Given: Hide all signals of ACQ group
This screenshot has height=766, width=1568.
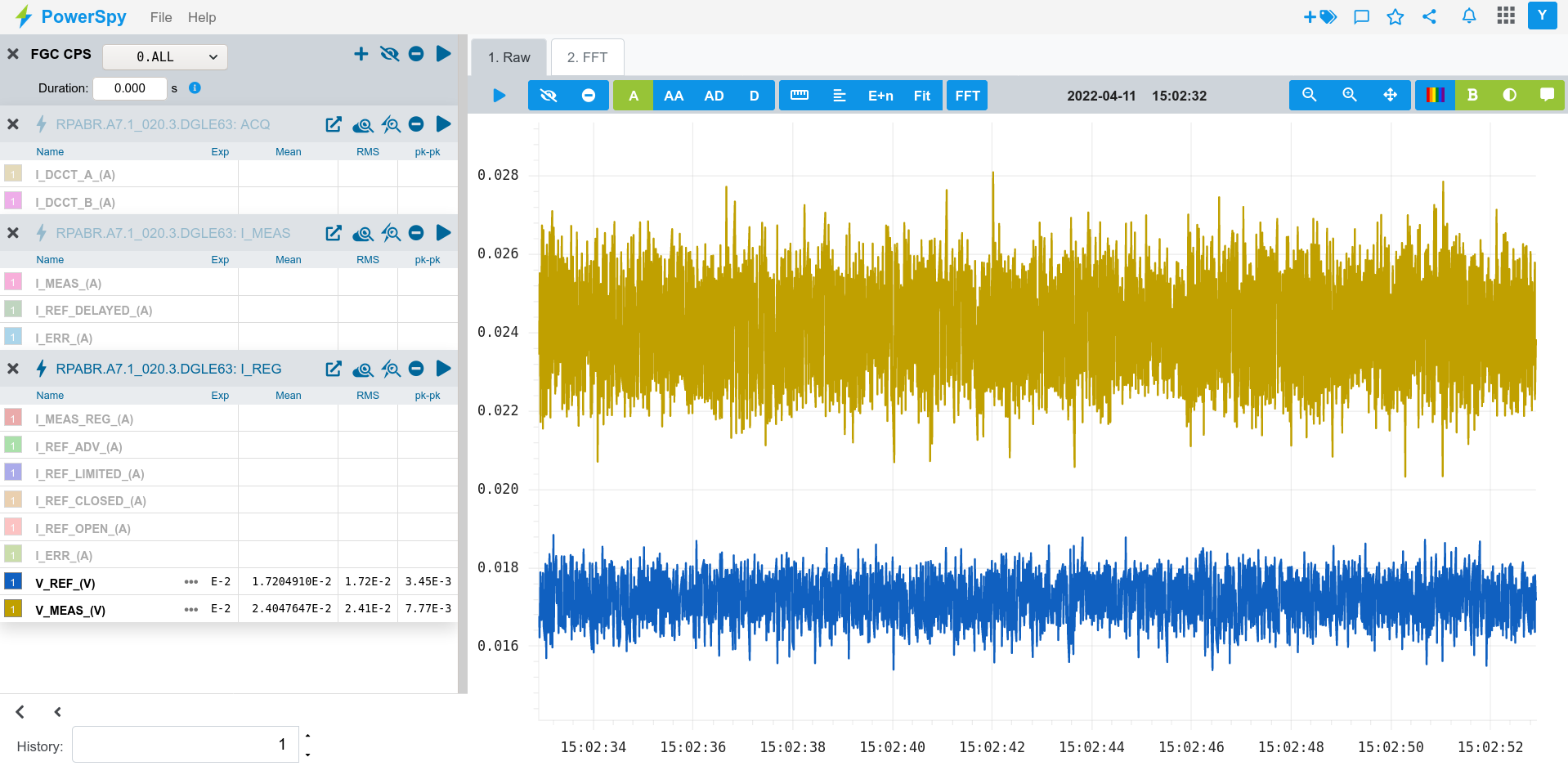Looking at the screenshot, I should (x=391, y=124).
